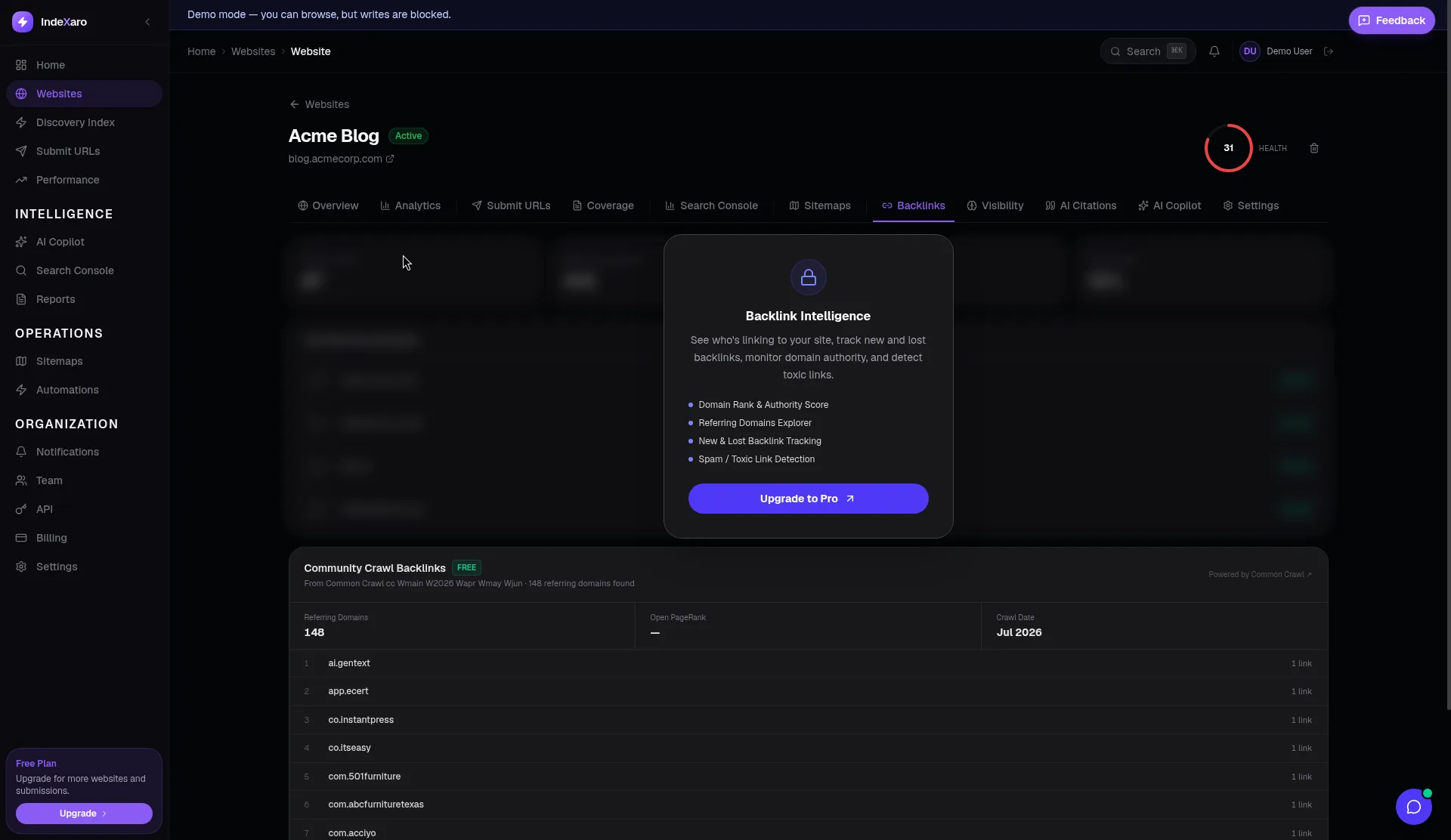Go back using the Websites arrow link
Viewport: 1451px width, 840px height.
[x=319, y=104]
